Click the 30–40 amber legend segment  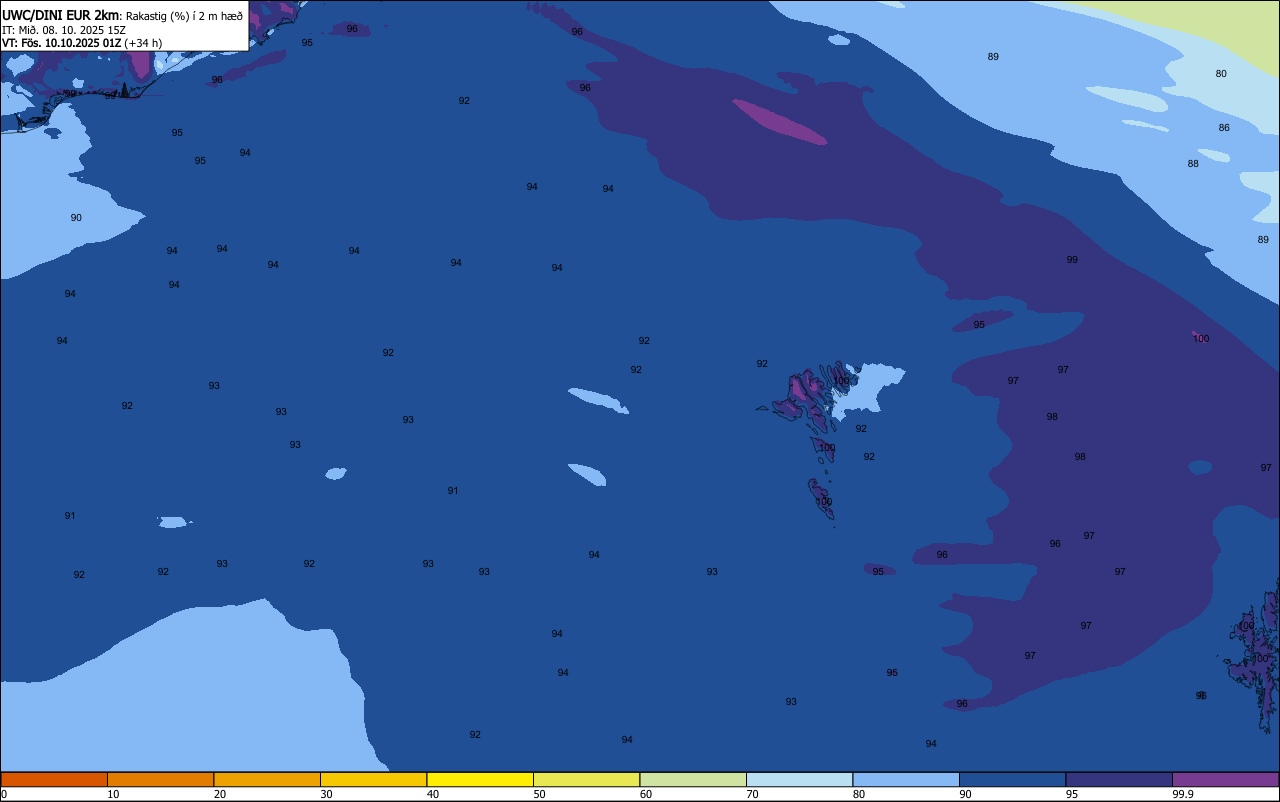coord(373,779)
